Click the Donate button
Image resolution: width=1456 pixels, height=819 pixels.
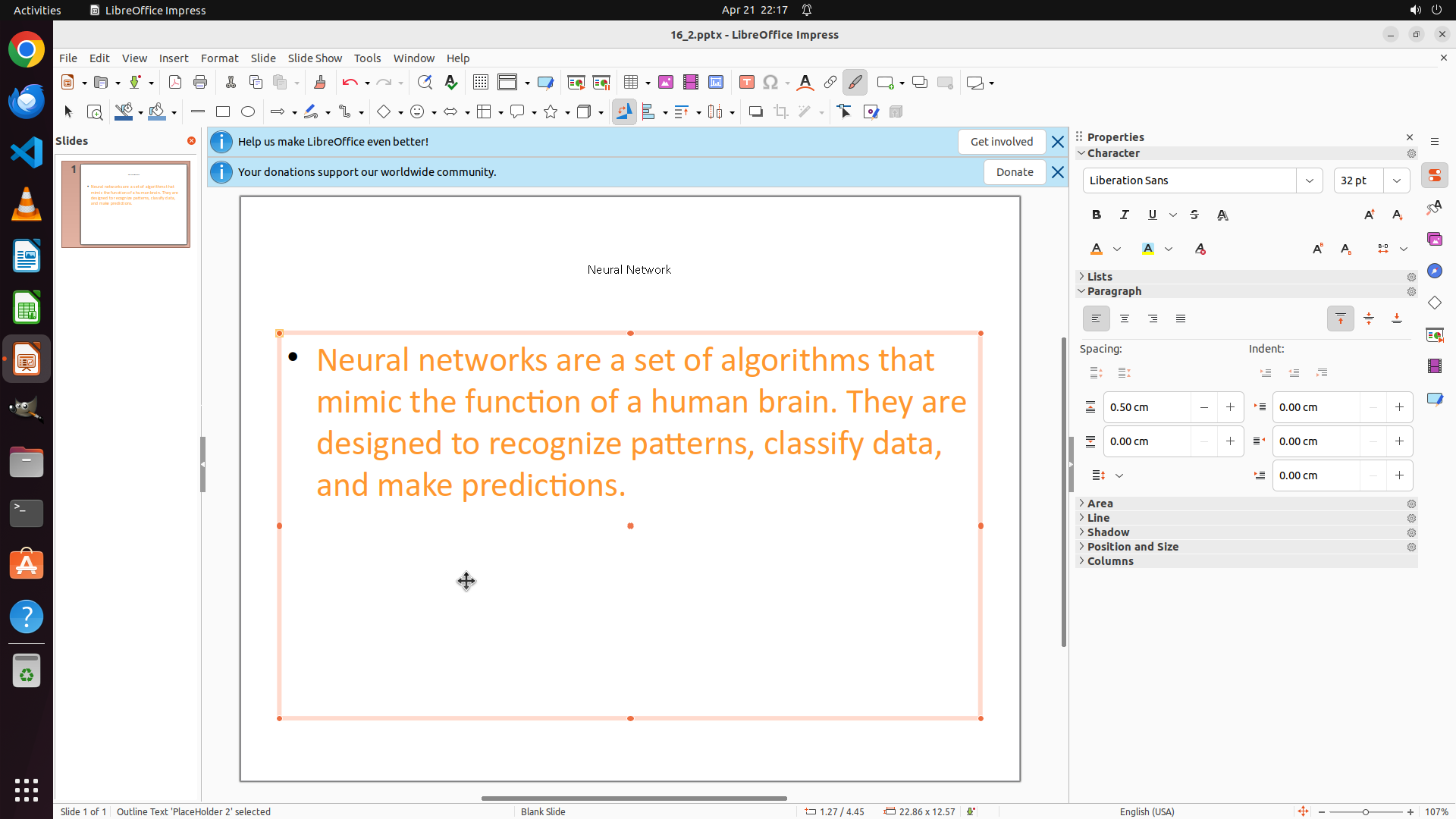pos(1015,172)
